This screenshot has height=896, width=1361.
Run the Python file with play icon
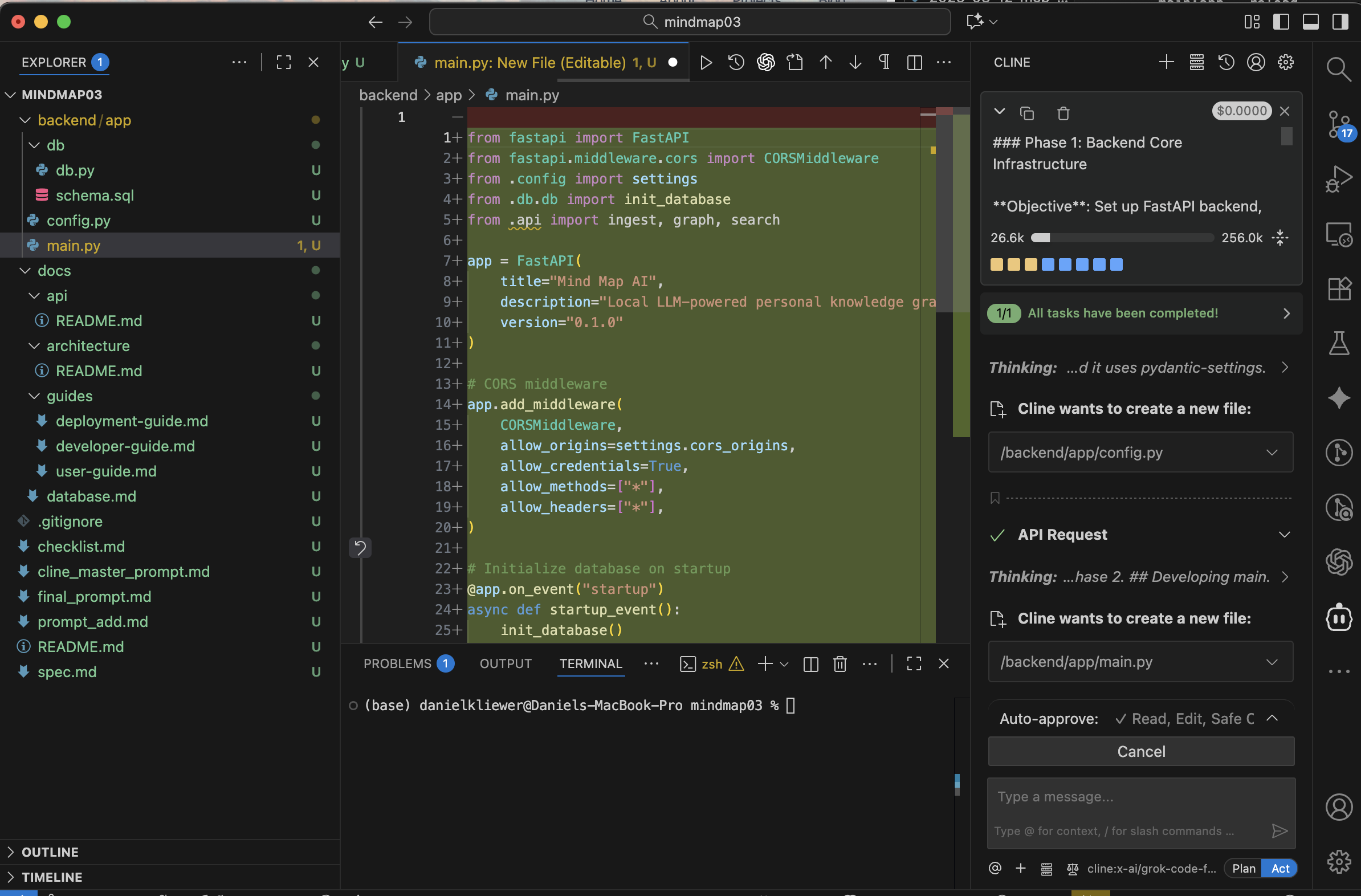tap(706, 62)
